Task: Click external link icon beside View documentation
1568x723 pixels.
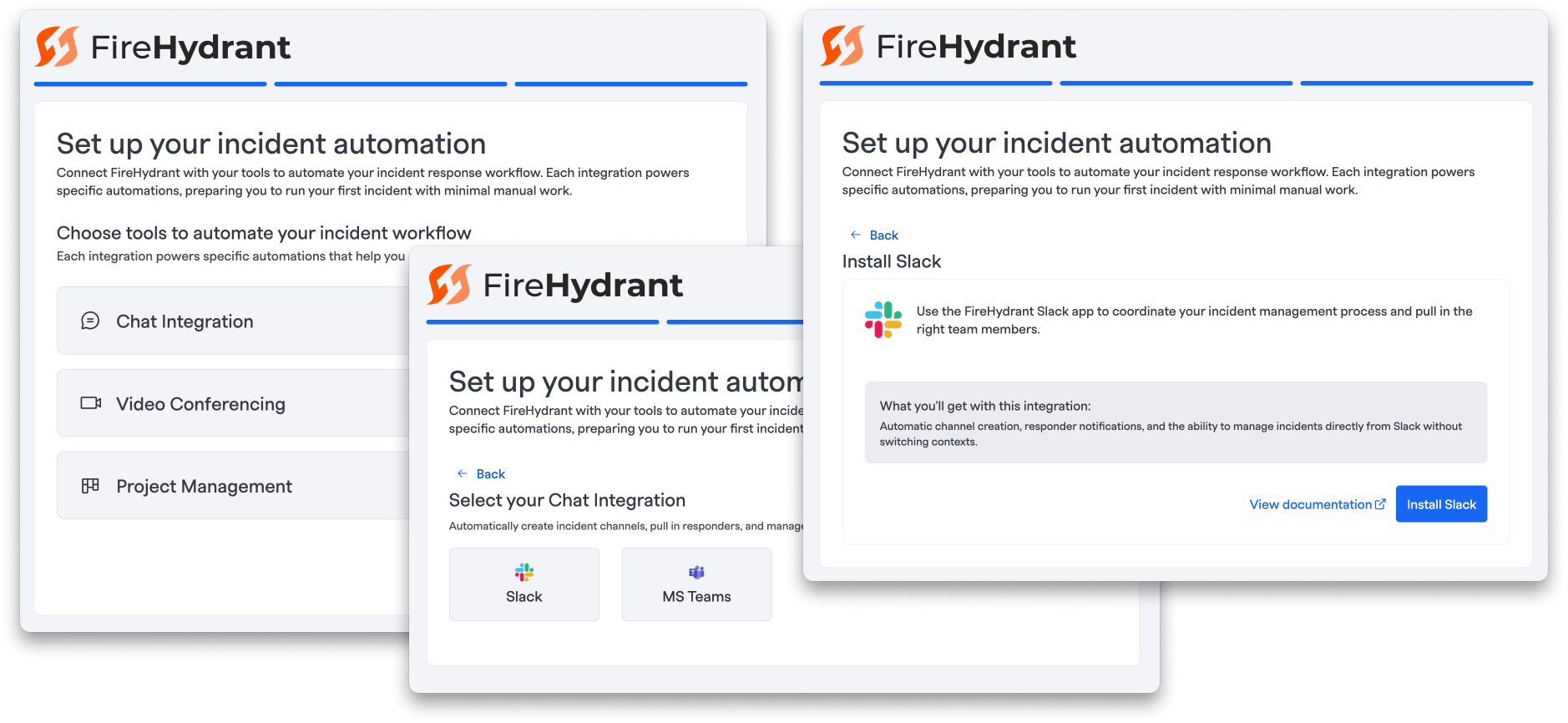Action: coord(1380,504)
